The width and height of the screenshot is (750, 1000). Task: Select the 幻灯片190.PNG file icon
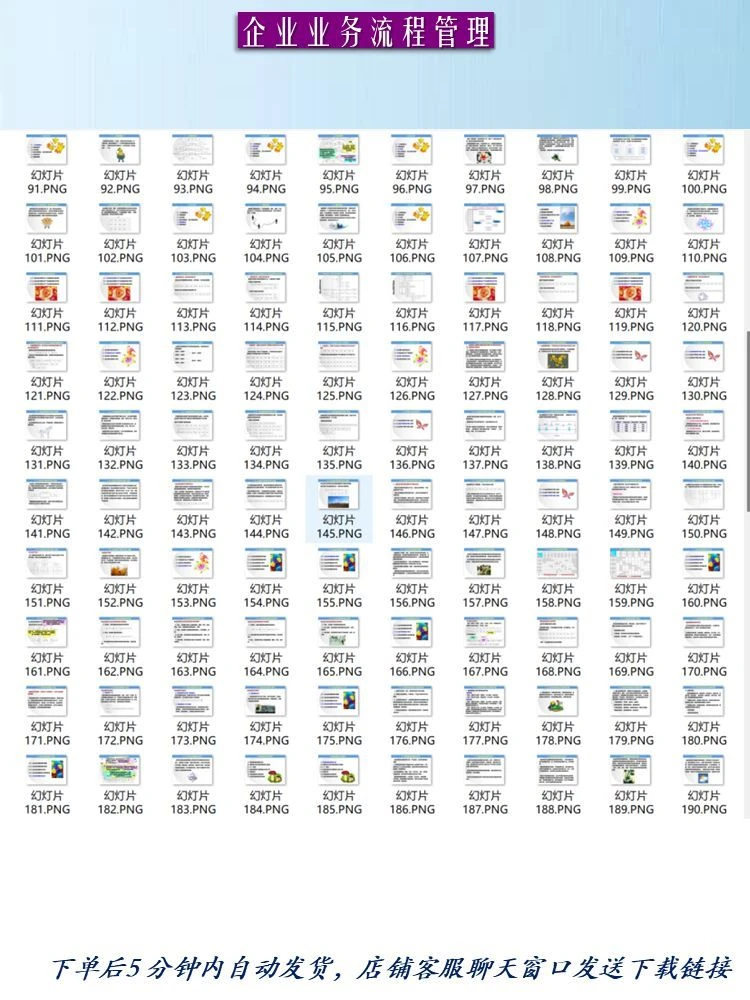tap(703, 770)
